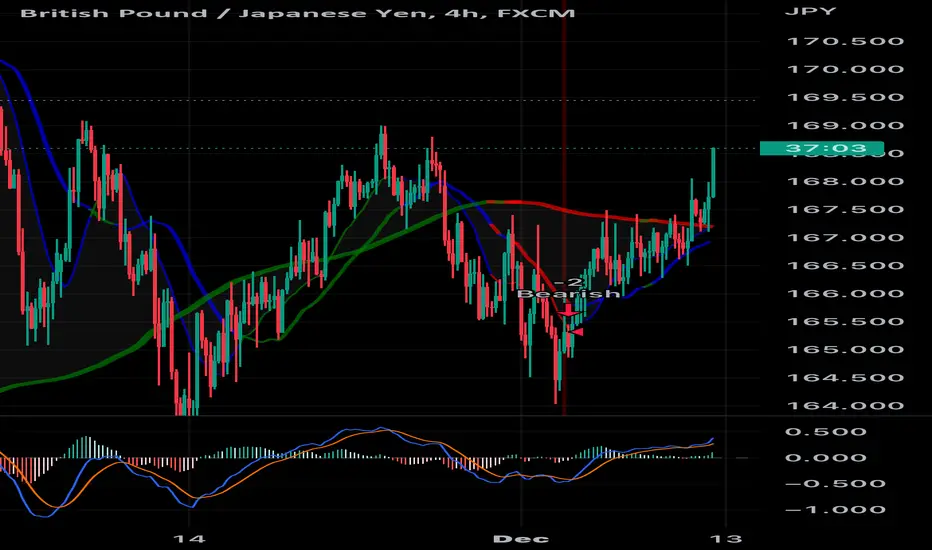This screenshot has width=932, height=550.
Task: Click the red down arrow bearish marker
Action: pyautogui.click(x=569, y=310)
